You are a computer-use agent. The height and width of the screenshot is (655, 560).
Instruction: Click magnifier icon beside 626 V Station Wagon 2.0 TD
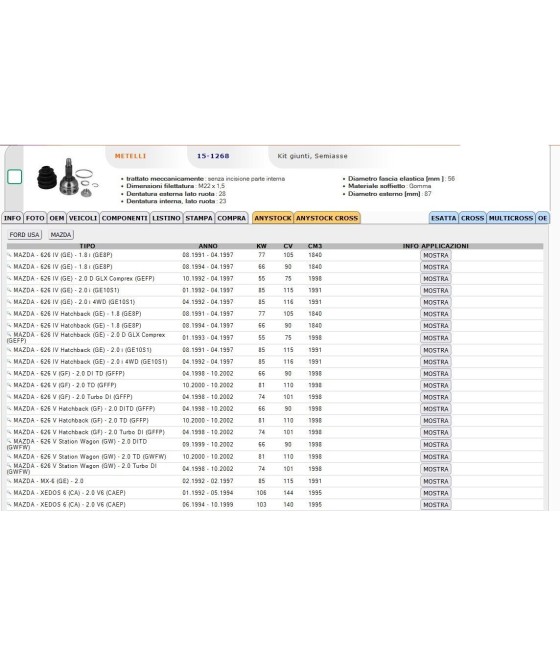9,456
